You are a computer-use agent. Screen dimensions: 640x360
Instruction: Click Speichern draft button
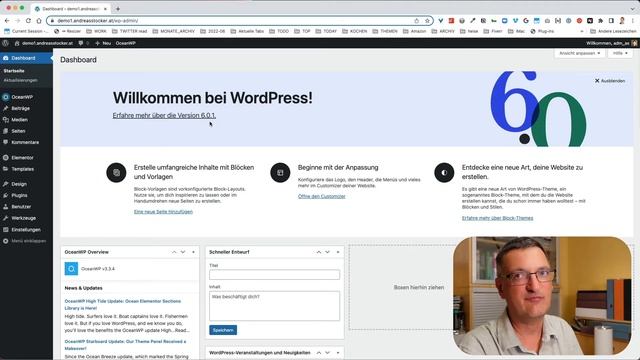tap(223, 330)
